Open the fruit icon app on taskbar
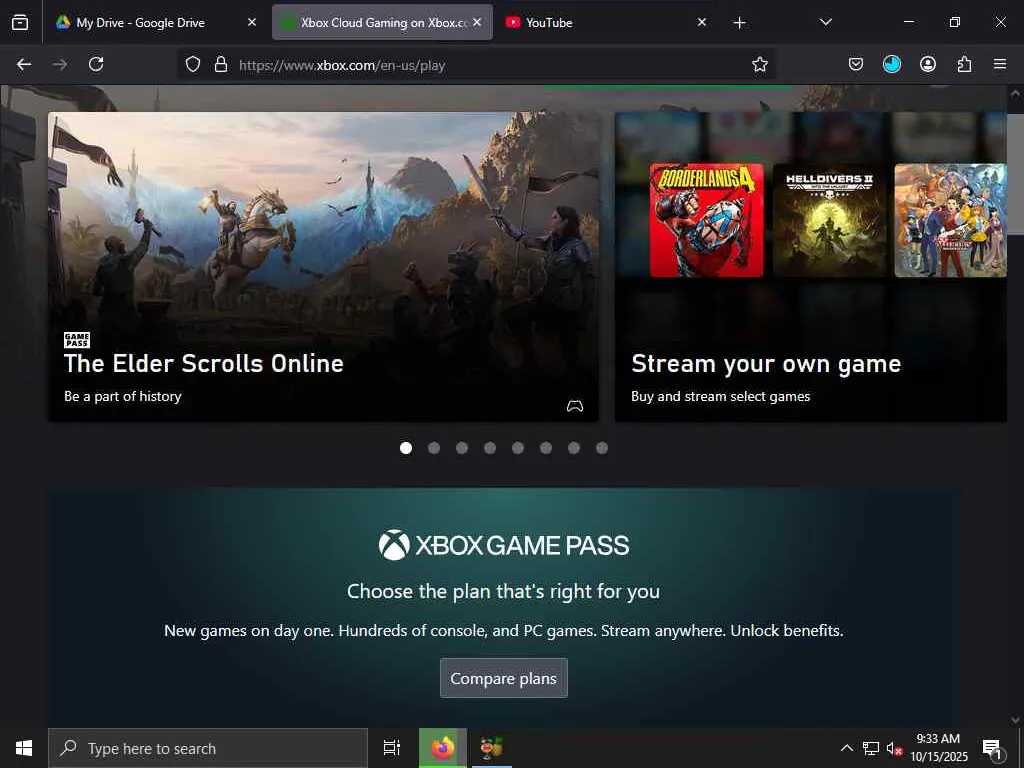The width and height of the screenshot is (1024, 768). [491, 748]
